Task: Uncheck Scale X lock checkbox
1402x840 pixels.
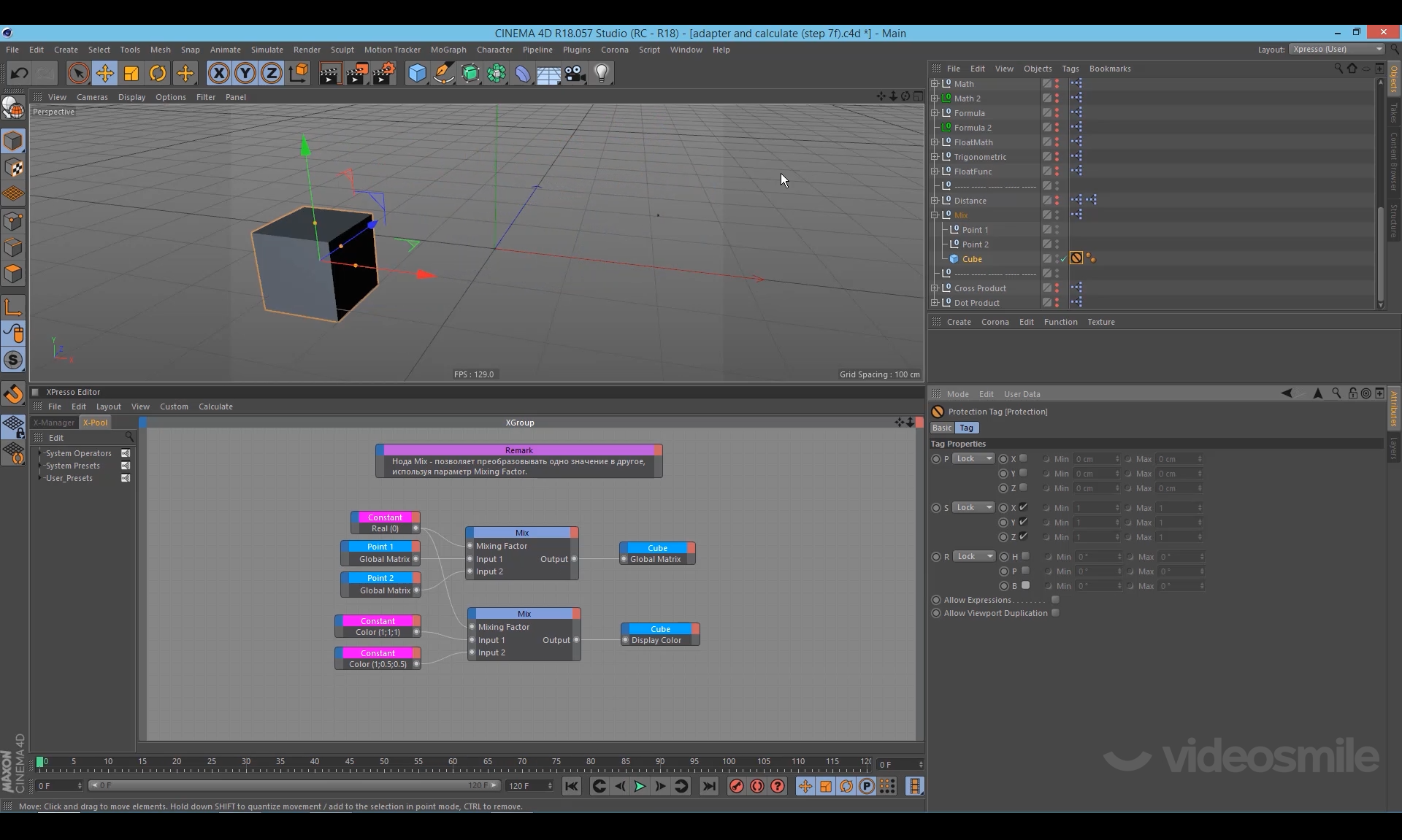Action: click(1024, 507)
